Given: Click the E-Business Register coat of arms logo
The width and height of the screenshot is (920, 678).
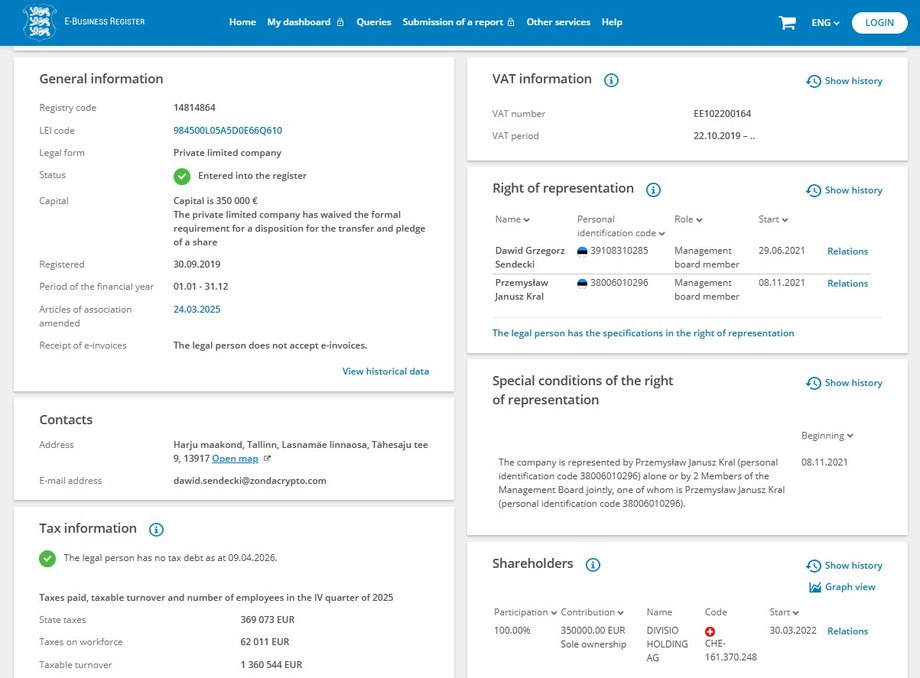Looking at the screenshot, I should pos(39,22).
